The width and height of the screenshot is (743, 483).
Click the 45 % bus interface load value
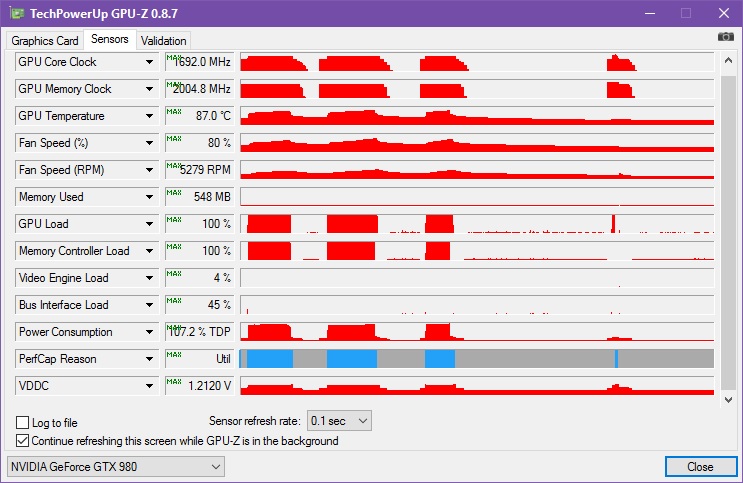point(200,305)
